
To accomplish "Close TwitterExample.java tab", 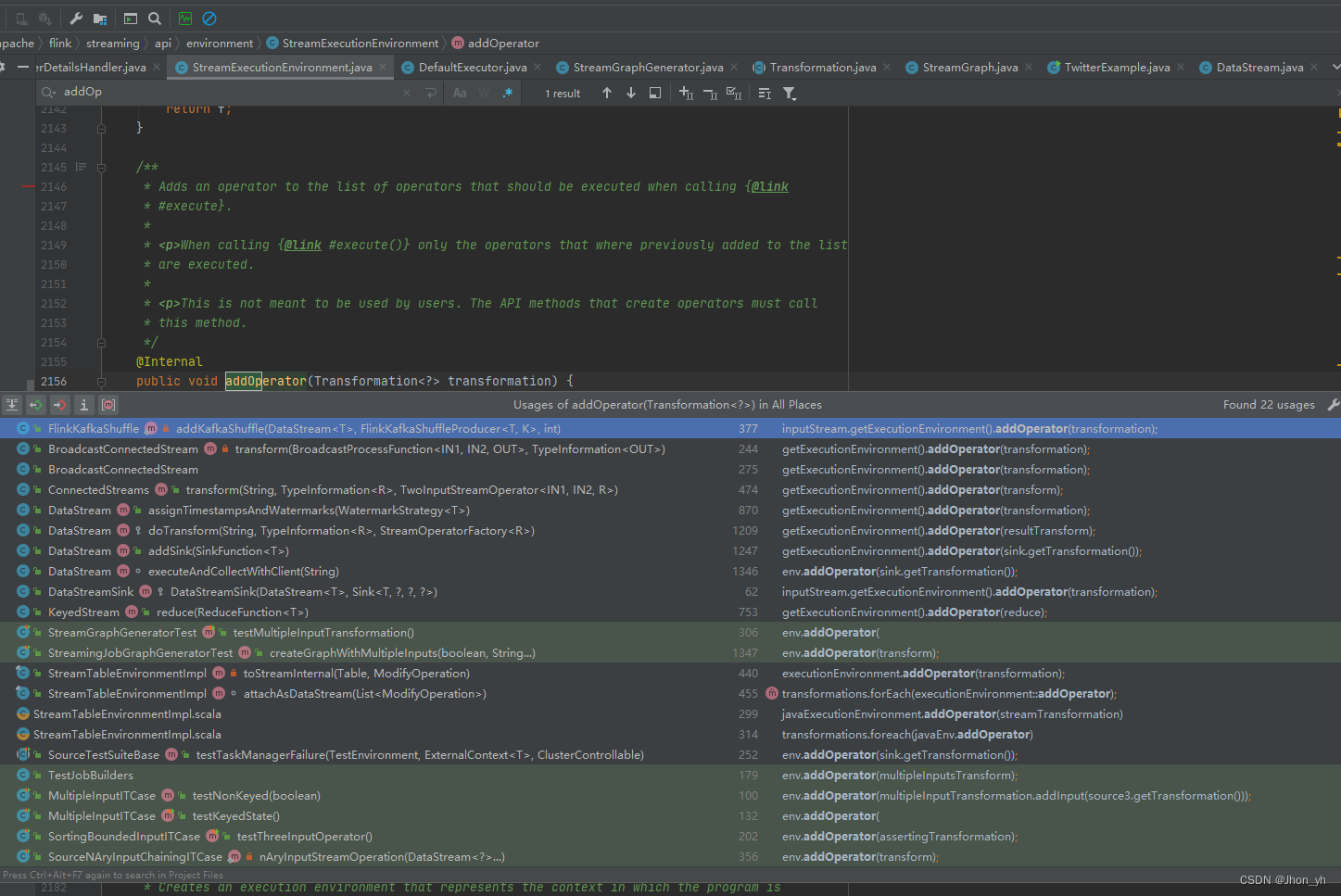I will tap(1181, 67).
